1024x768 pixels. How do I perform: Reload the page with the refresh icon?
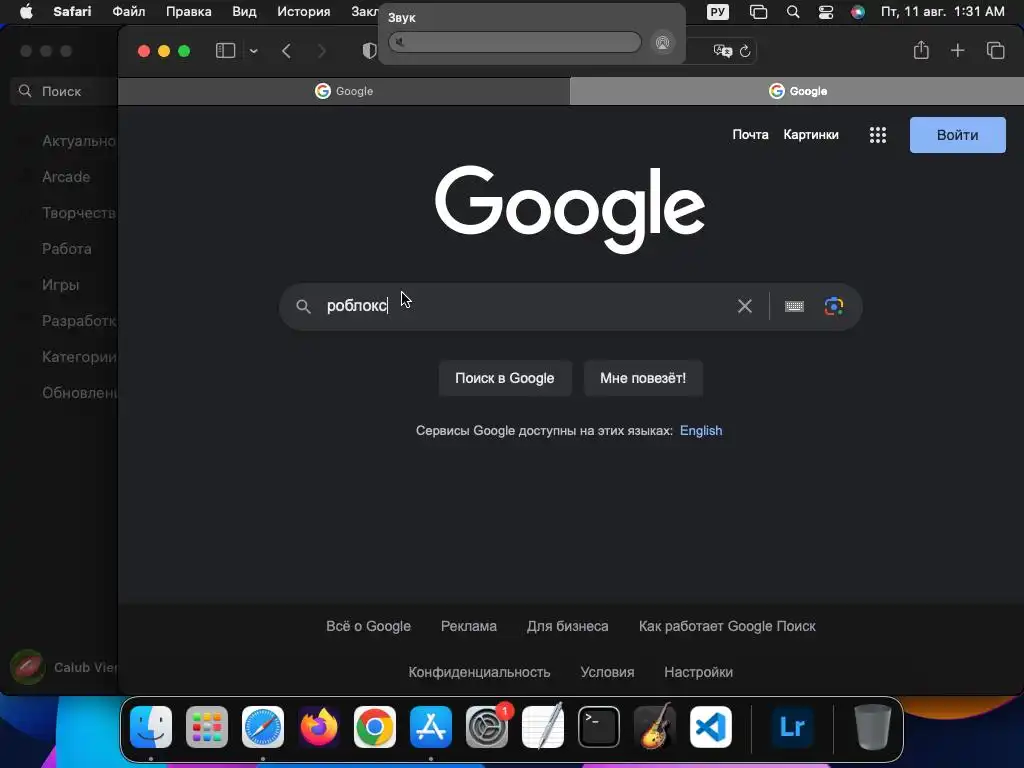coord(745,51)
